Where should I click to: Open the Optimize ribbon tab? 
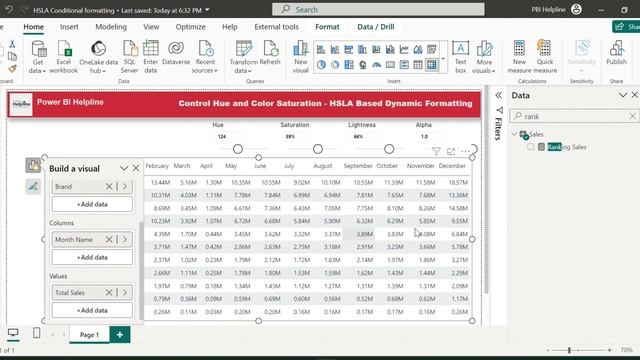[x=191, y=27]
